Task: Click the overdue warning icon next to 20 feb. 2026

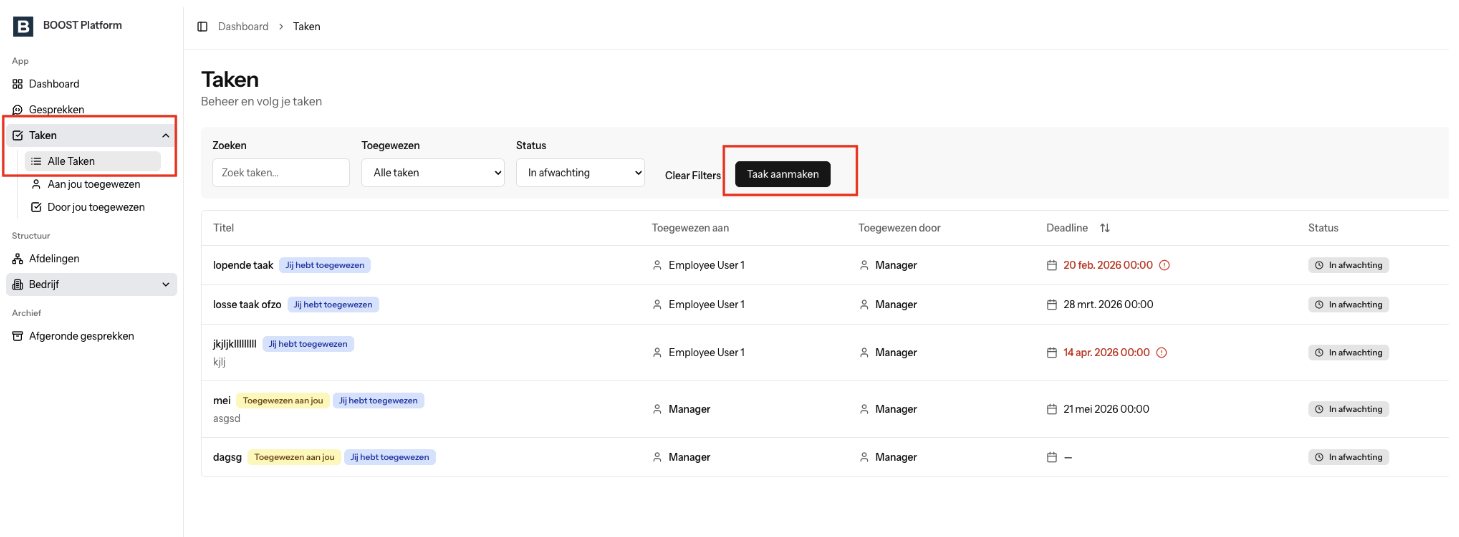Action: coord(1164,265)
